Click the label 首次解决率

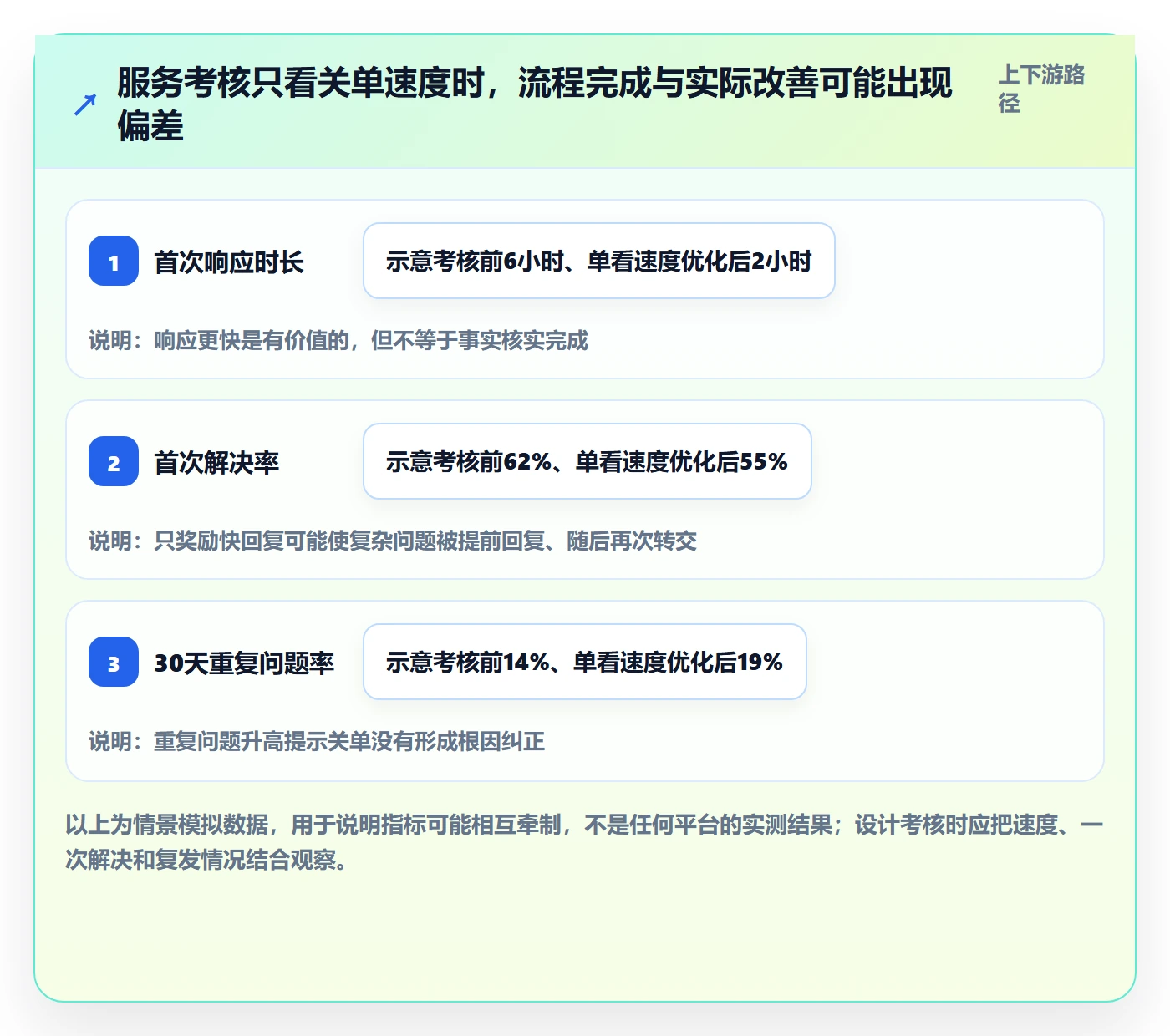pos(216,463)
